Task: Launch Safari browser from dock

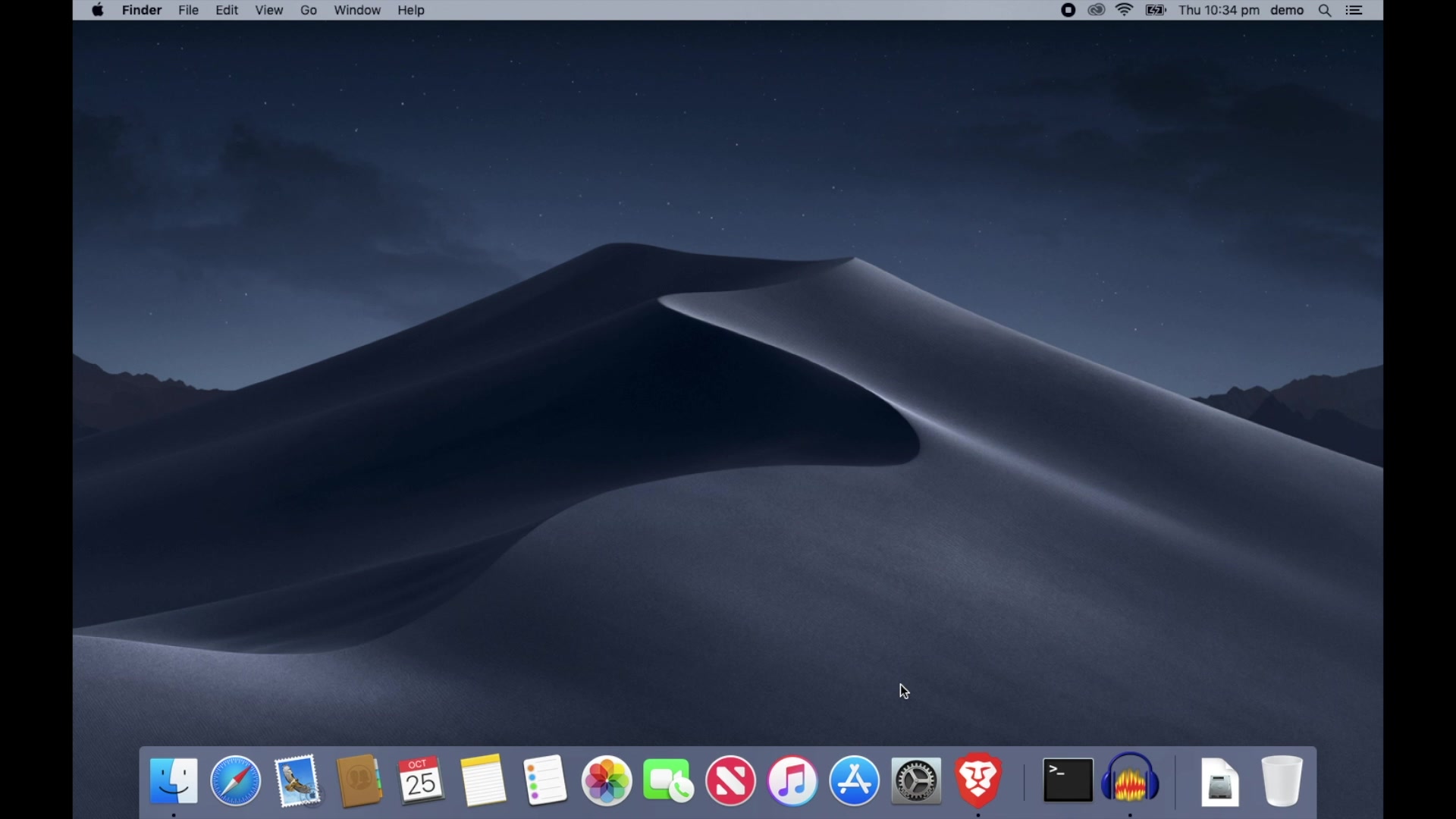Action: click(x=236, y=780)
